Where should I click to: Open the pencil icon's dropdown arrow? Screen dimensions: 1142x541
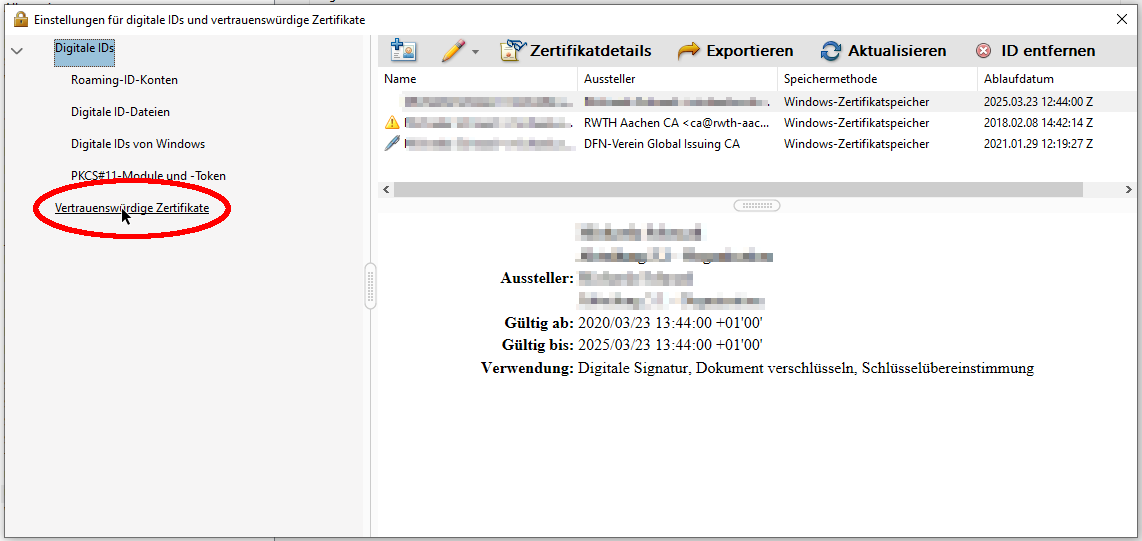[x=476, y=52]
